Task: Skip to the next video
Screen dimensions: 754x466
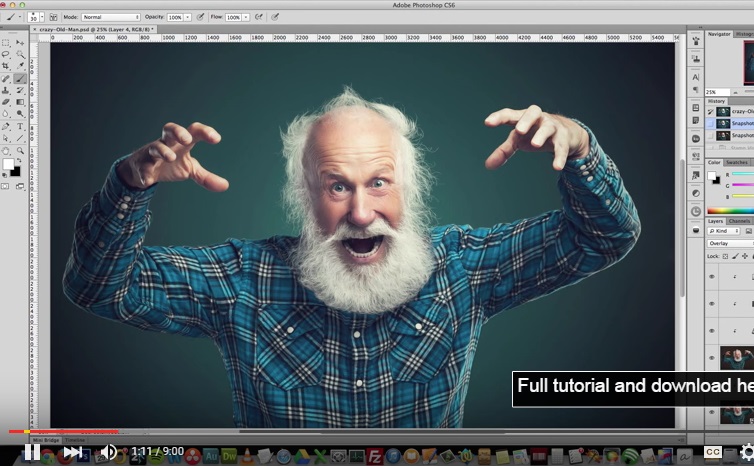Action: 72,452
